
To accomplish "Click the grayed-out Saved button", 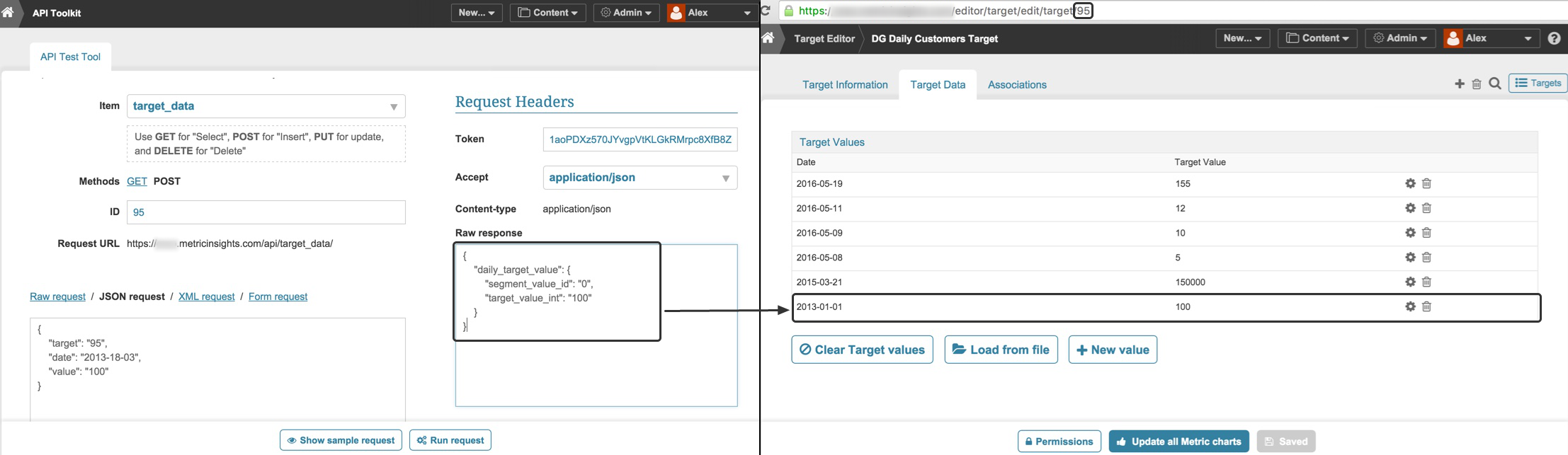I will 1286,442.
